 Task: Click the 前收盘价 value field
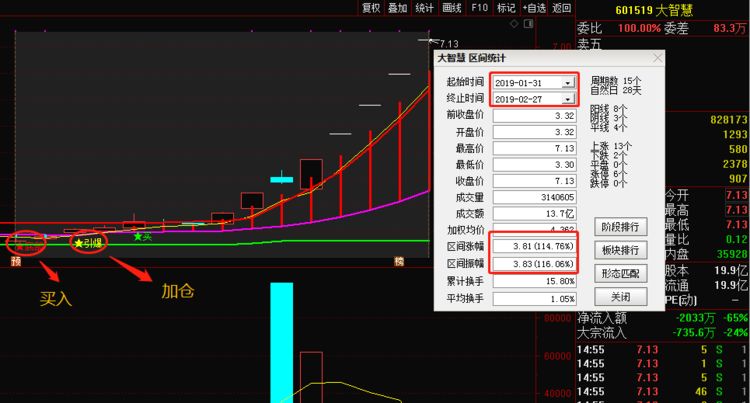tap(534, 116)
